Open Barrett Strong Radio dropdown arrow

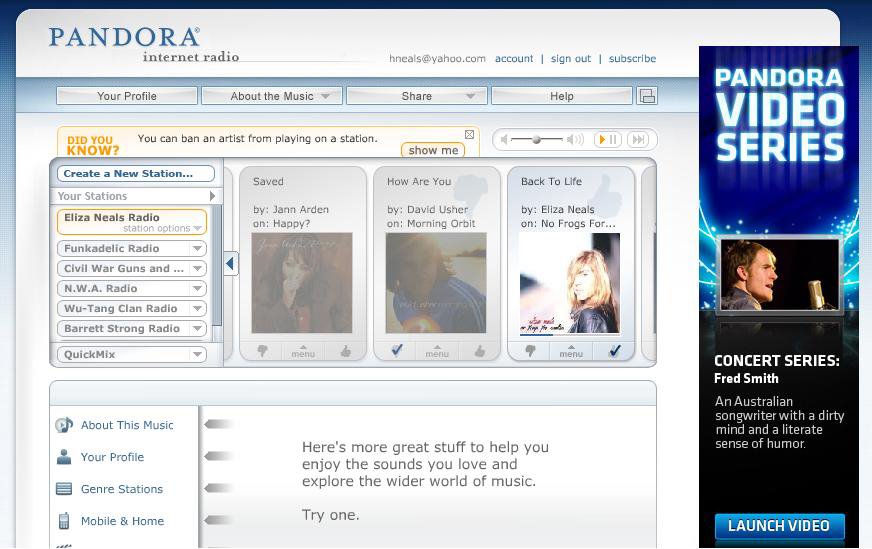tap(197, 329)
